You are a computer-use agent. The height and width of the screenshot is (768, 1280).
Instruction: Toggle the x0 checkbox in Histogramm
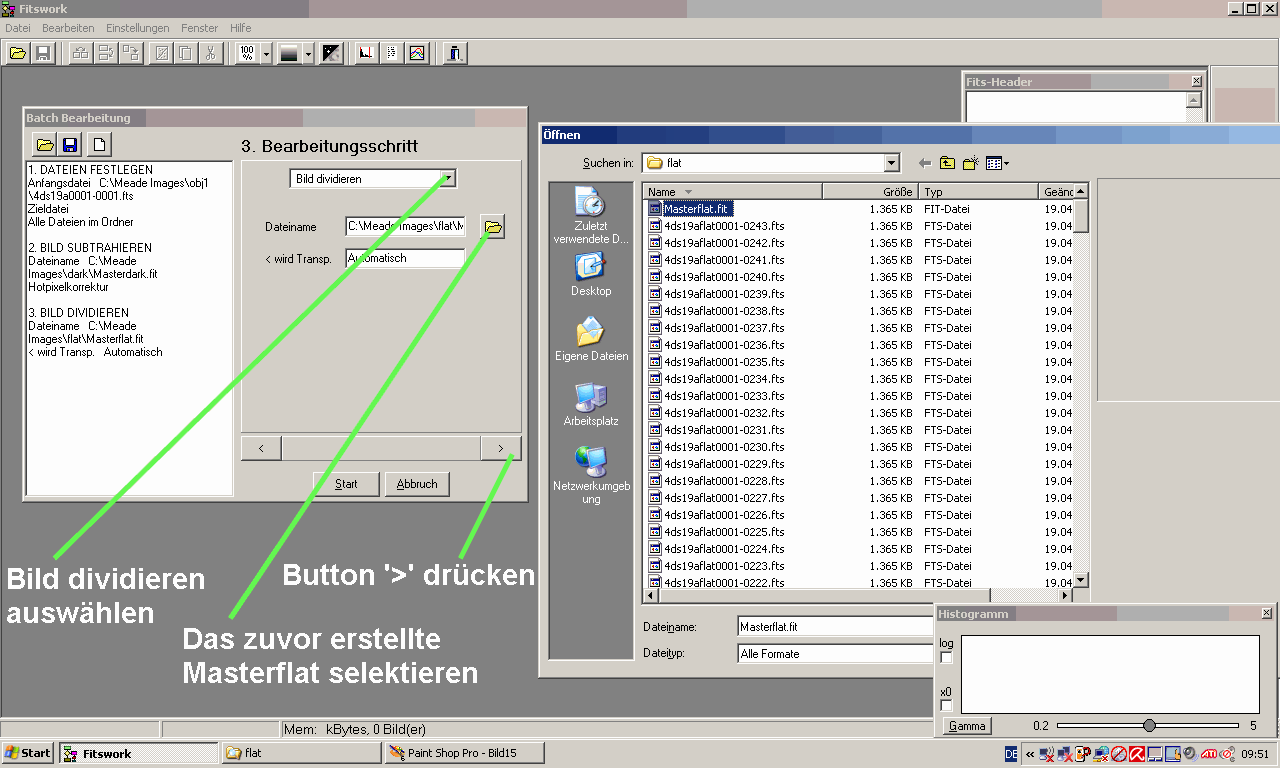tap(947, 706)
